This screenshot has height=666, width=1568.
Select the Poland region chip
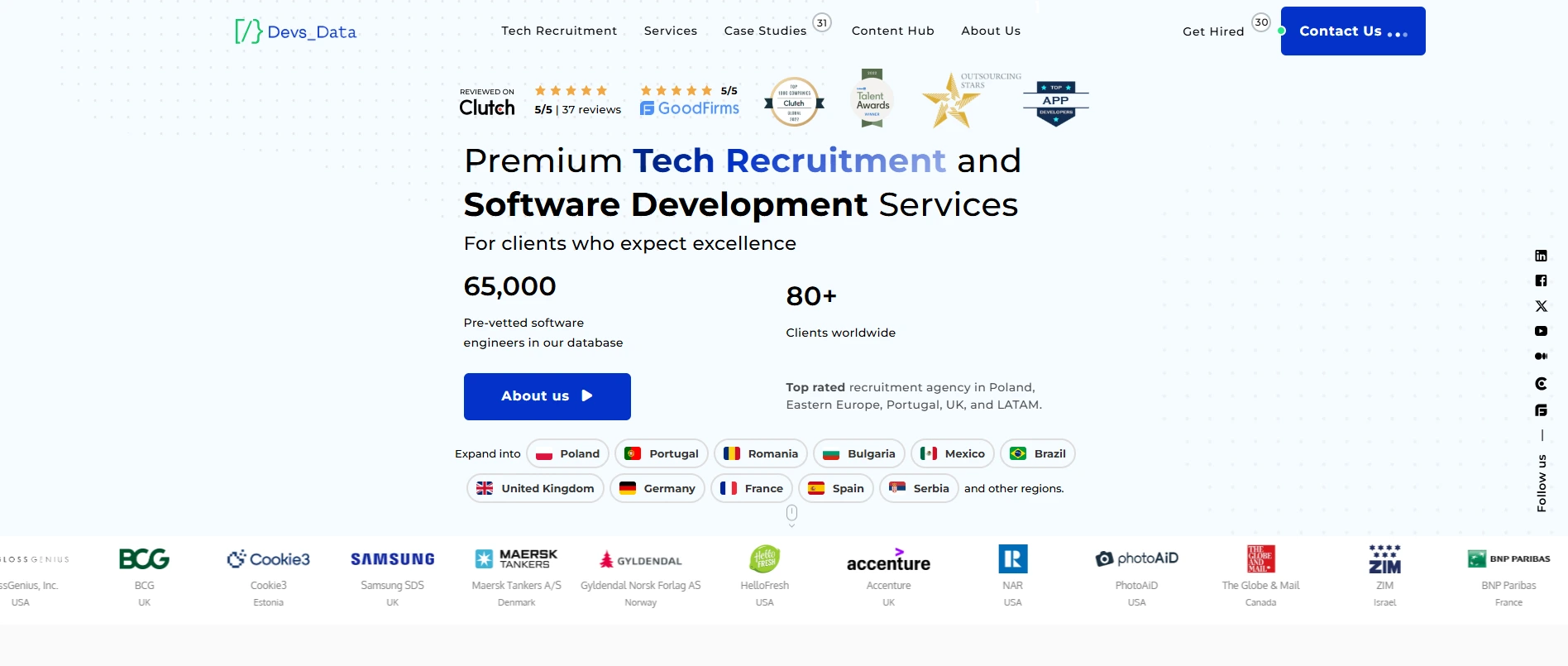click(x=567, y=453)
